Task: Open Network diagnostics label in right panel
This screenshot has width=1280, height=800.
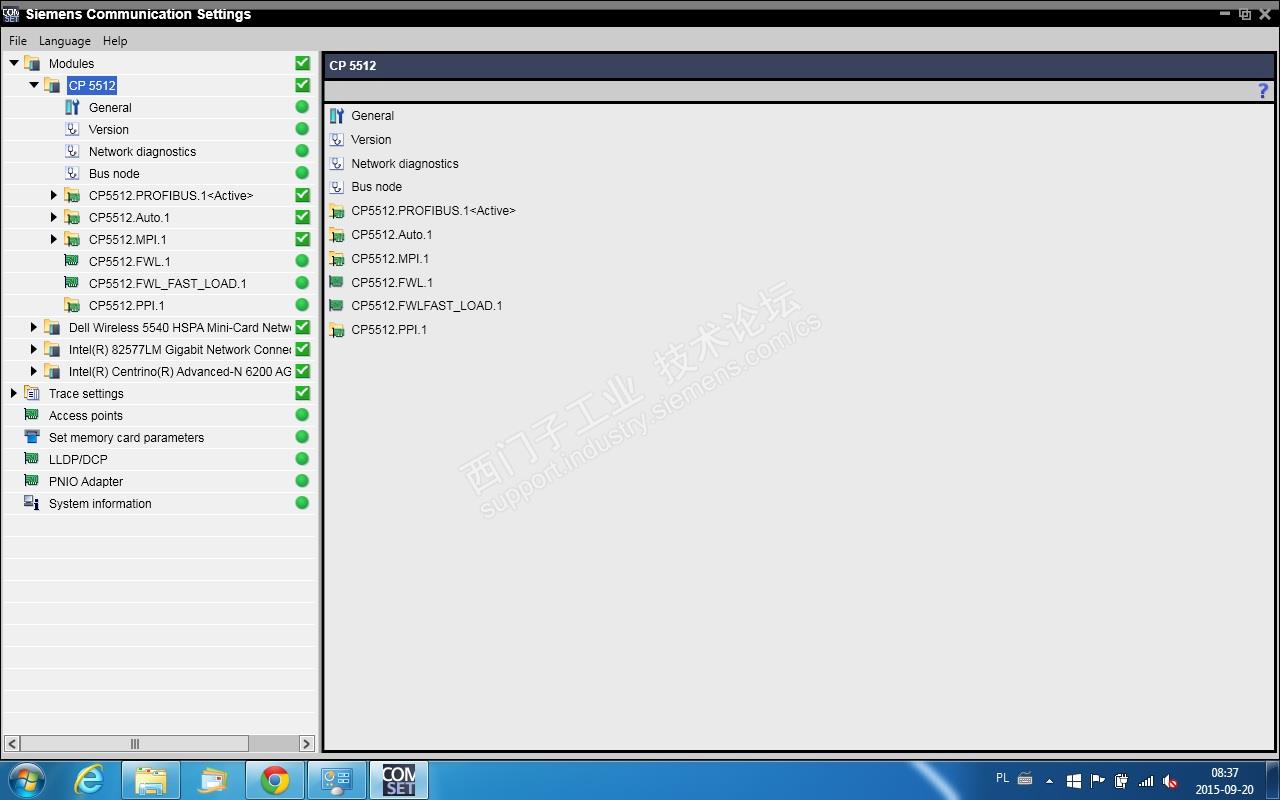Action: click(x=405, y=164)
